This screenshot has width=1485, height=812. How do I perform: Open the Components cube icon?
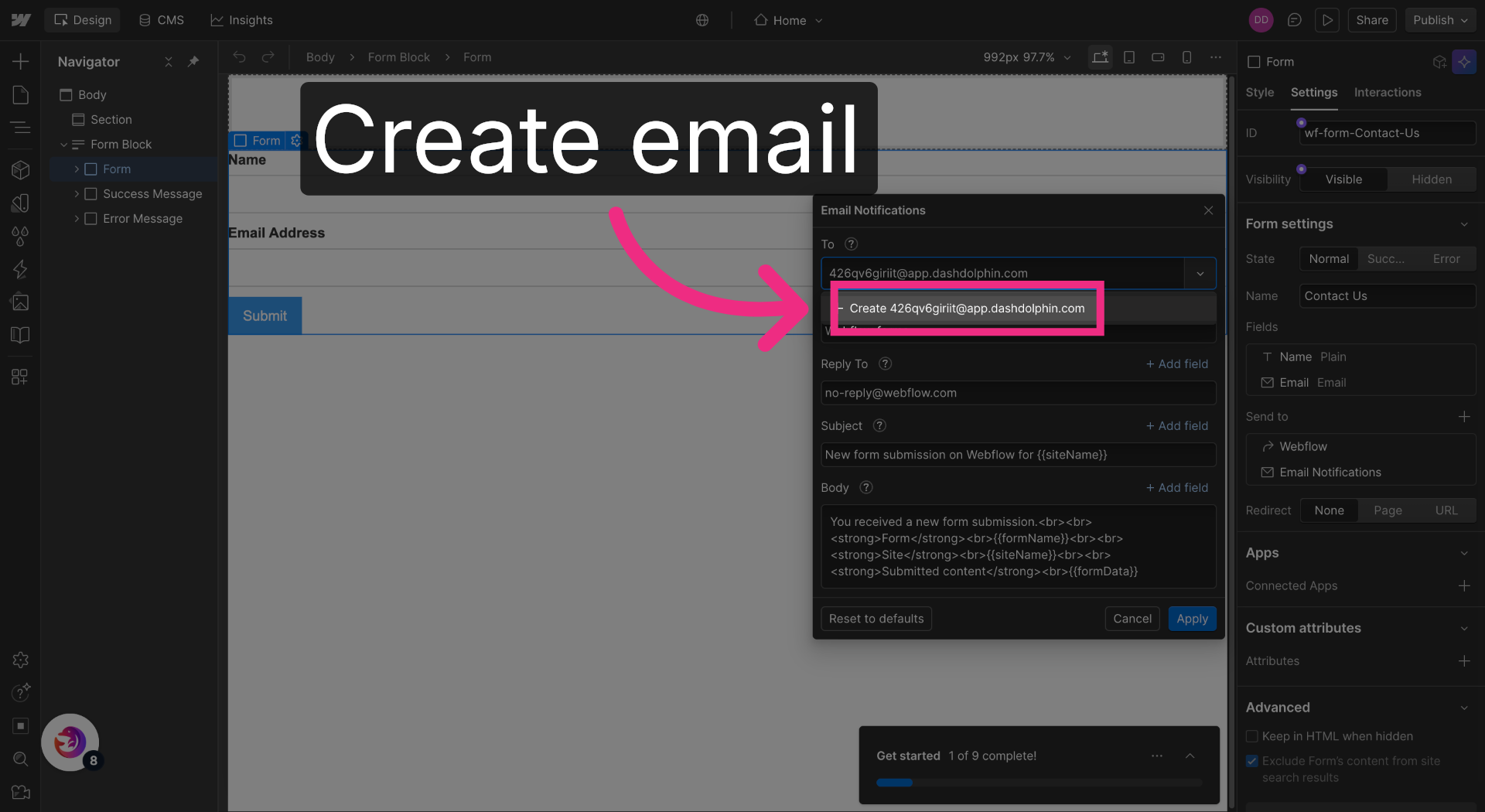(21, 169)
